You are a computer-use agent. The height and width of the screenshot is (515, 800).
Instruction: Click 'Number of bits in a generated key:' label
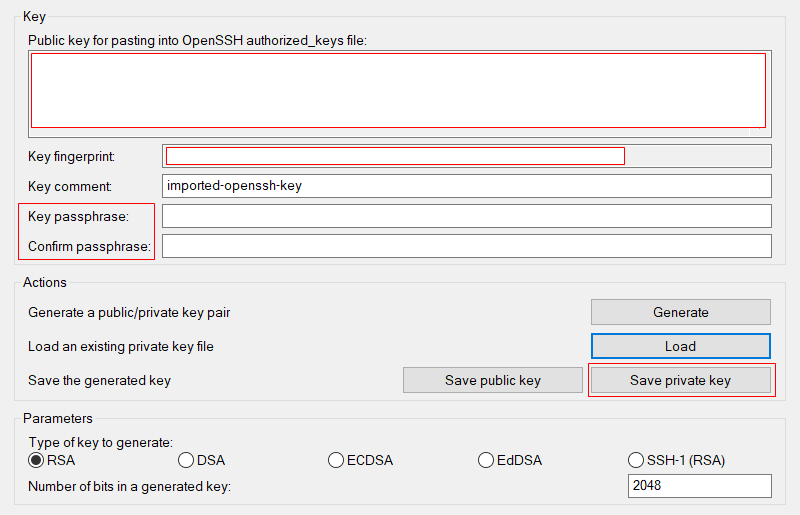pos(130,486)
